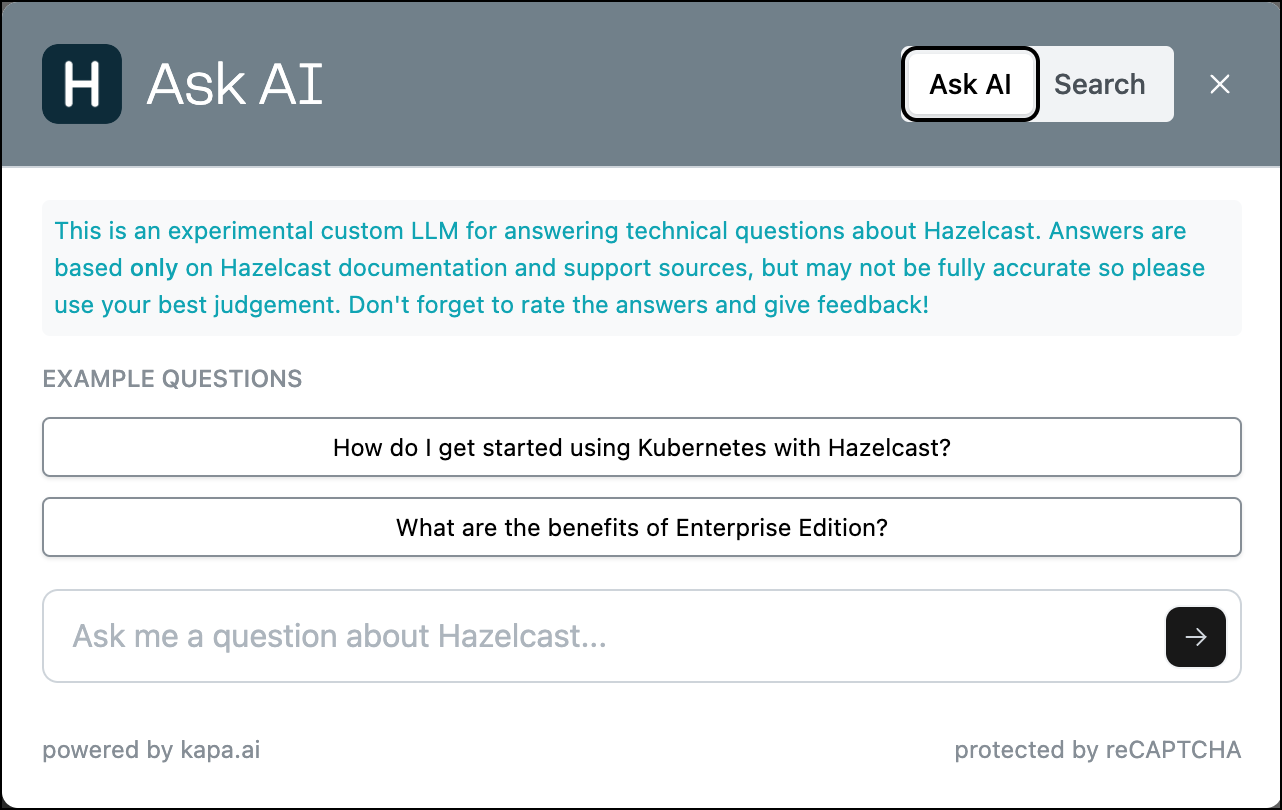Open the powered by kapa.ai link
Image resolution: width=1282 pixels, height=810 pixels.
coord(151,749)
